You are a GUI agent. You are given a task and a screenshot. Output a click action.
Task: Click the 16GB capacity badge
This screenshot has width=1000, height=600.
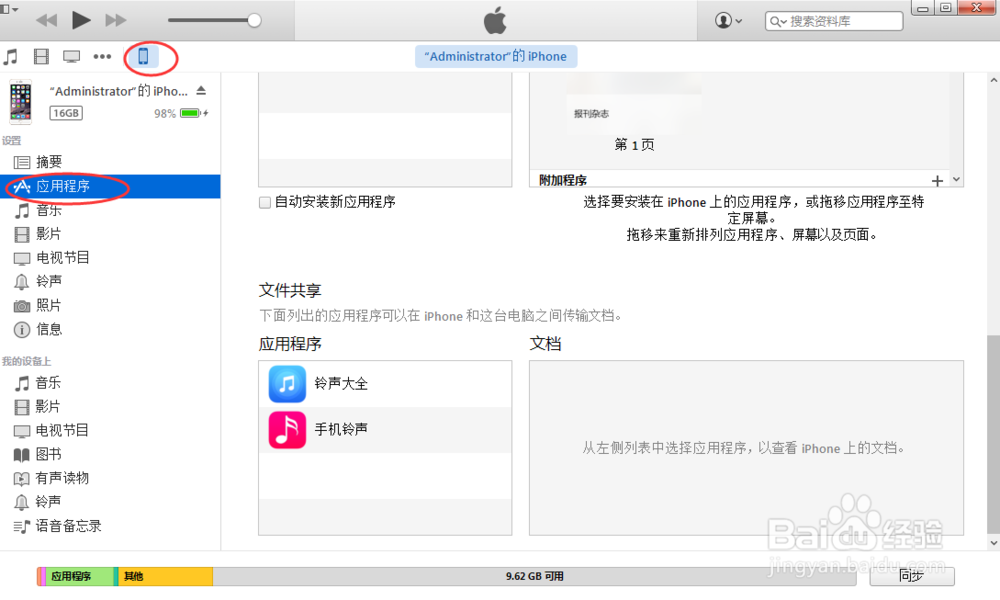pos(66,113)
